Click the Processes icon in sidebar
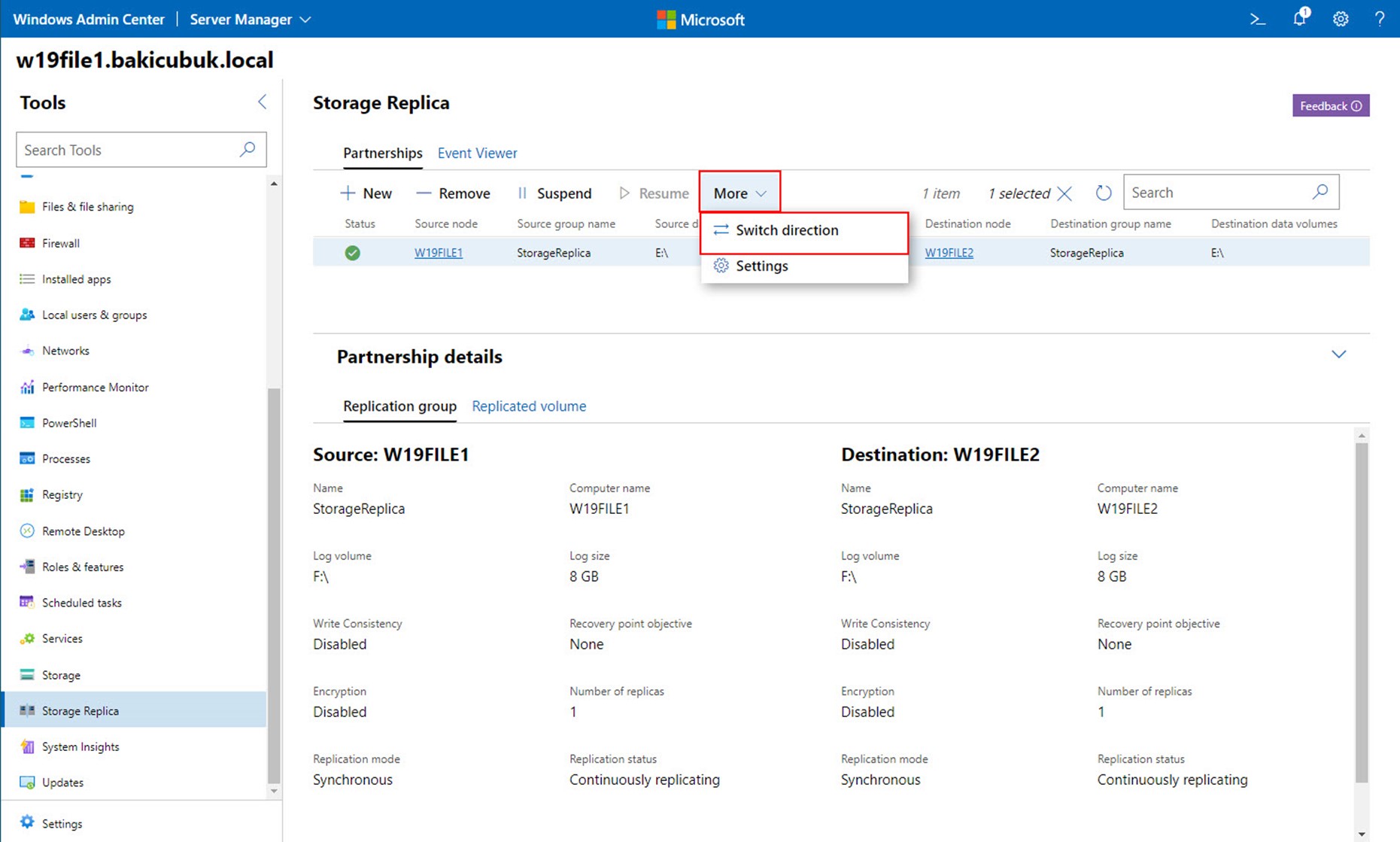The image size is (1400, 842). coord(27,458)
